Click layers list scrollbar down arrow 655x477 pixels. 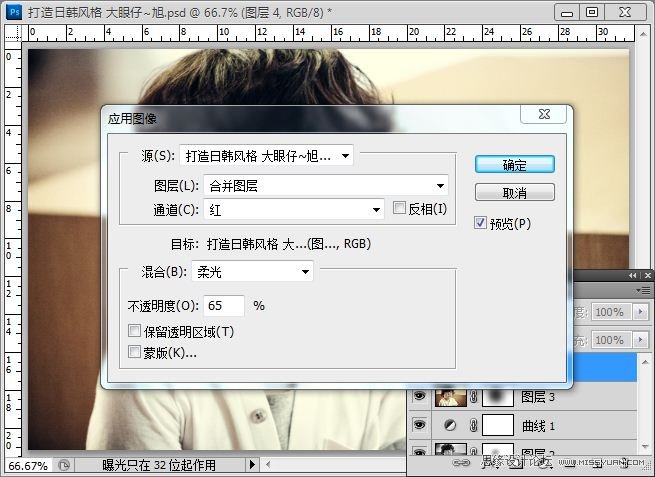pyautogui.click(x=645, y=446)
